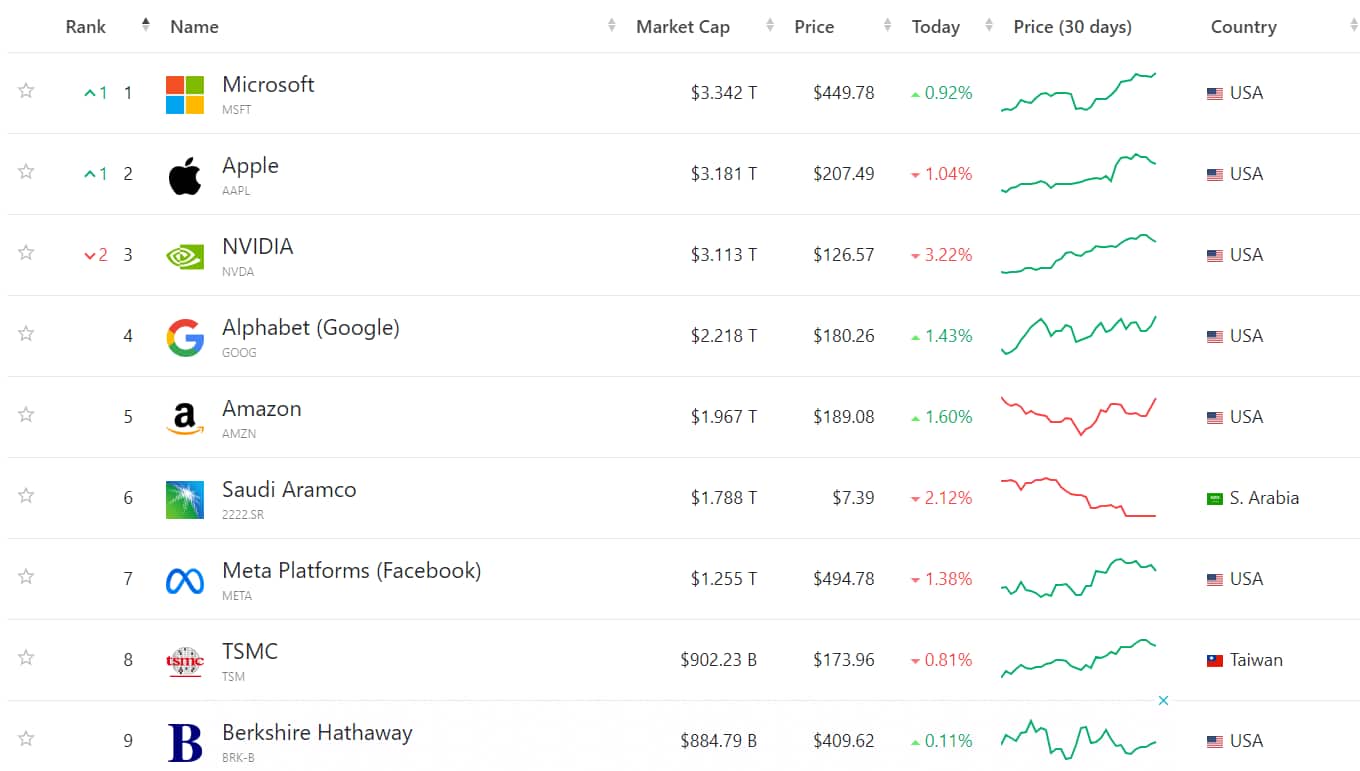Click the TSMC logo icon
Image resolution: width=1360 pixels, height=771 pixels.
coord(184,660)
